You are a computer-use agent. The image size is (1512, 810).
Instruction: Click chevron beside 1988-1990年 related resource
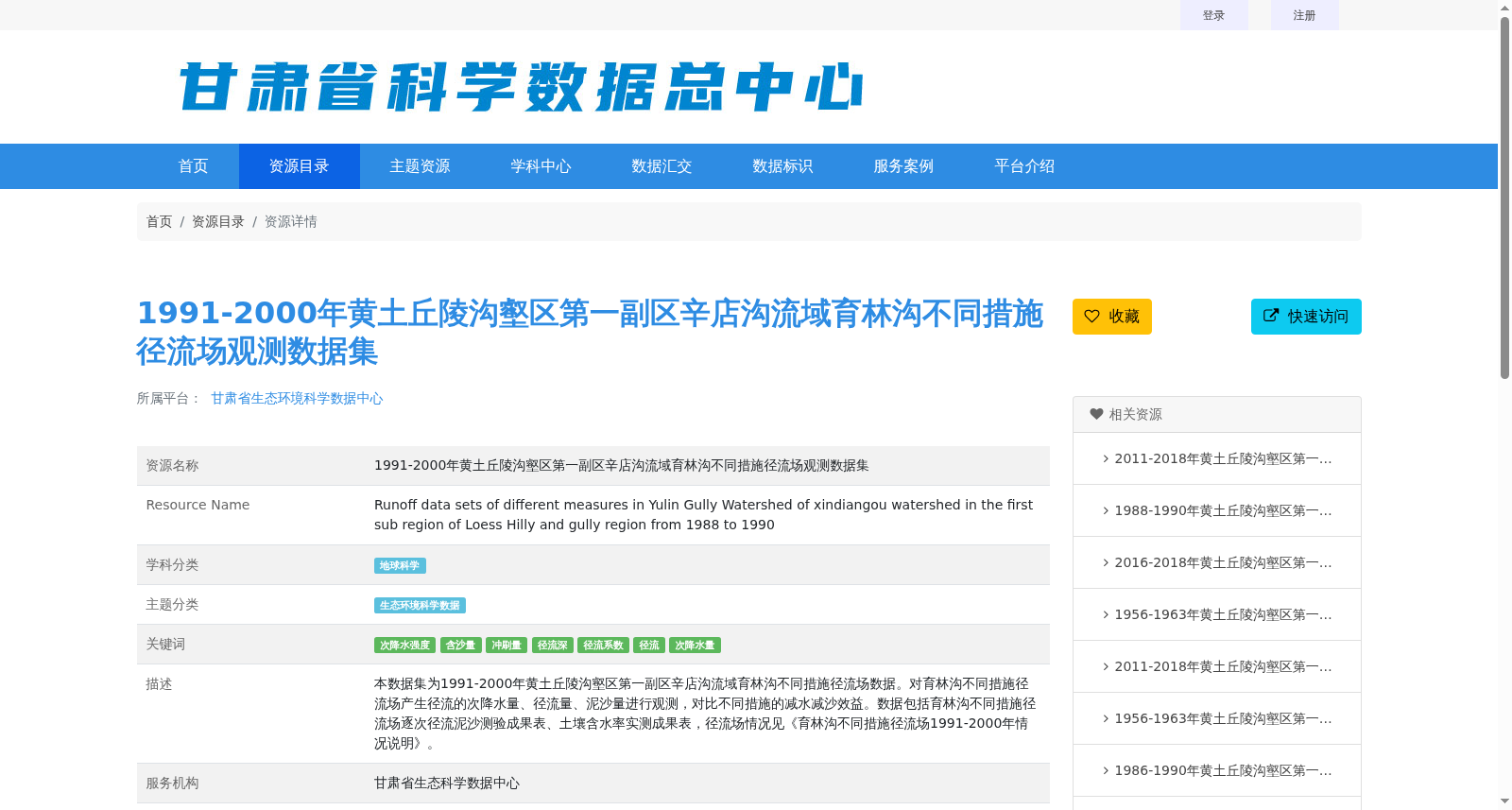[x=1106, y=510]
